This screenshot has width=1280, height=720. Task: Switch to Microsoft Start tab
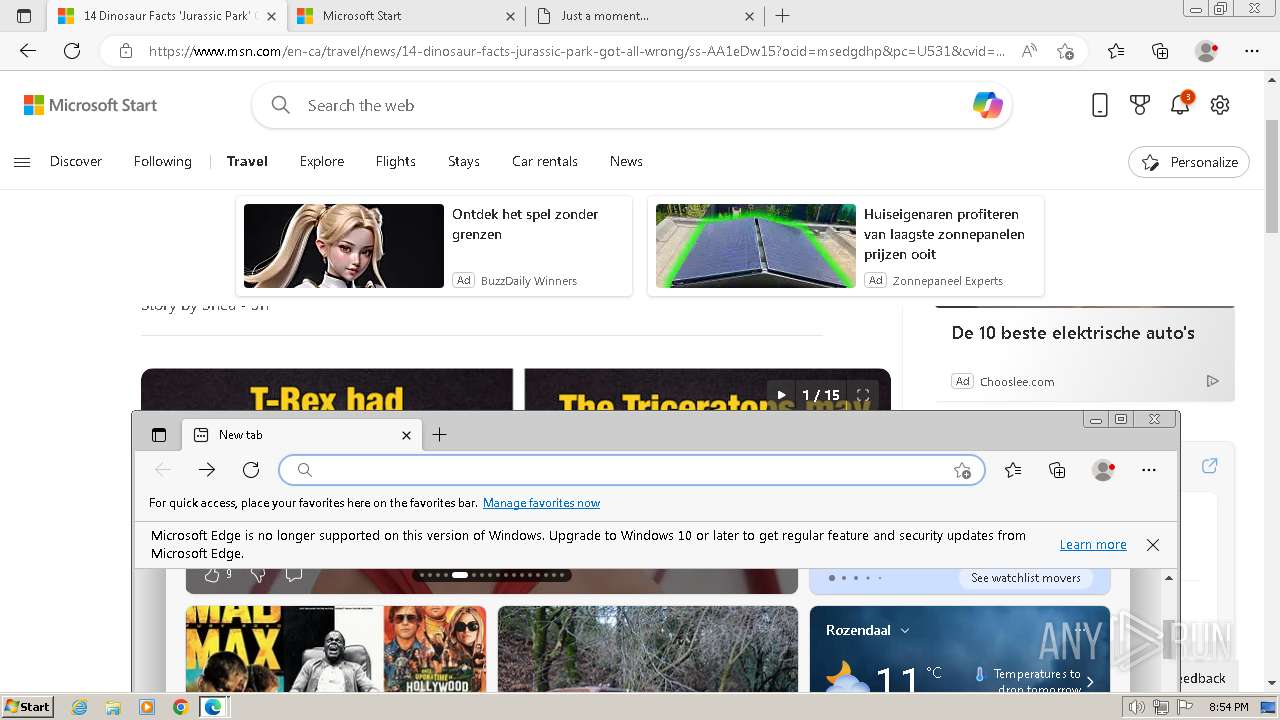[x=405, y=16]
